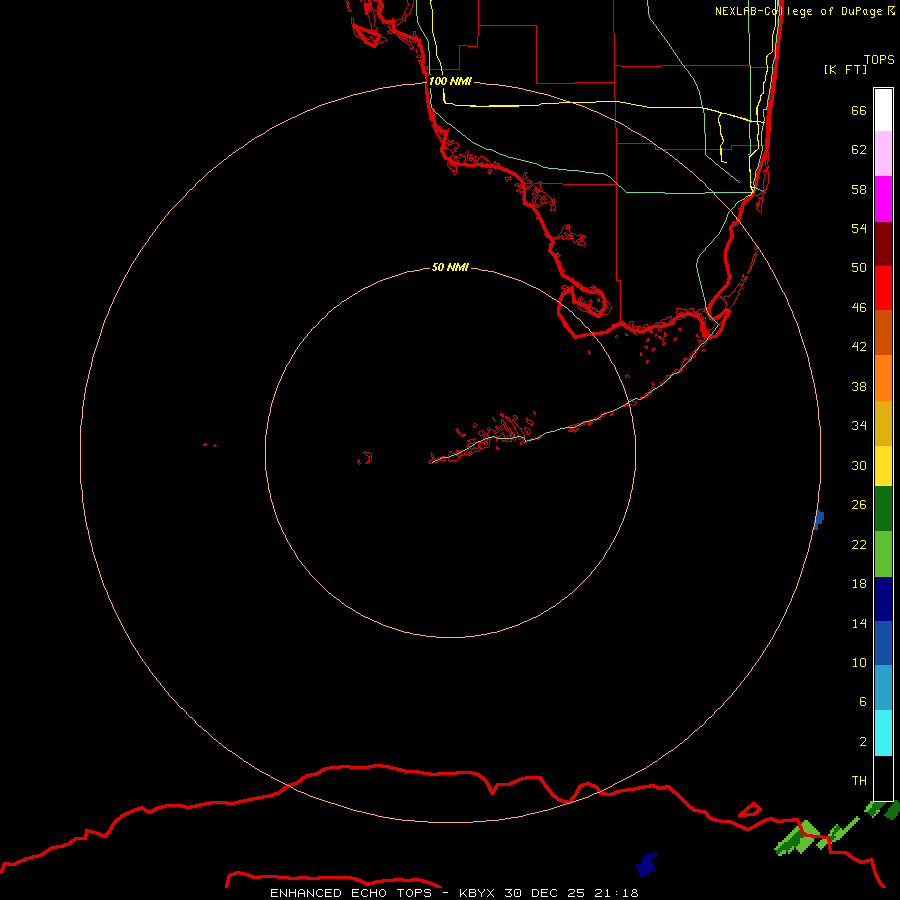Click the '42' legend value
The height and width of the screenshot is (900, 900).
tap(859, 347)
